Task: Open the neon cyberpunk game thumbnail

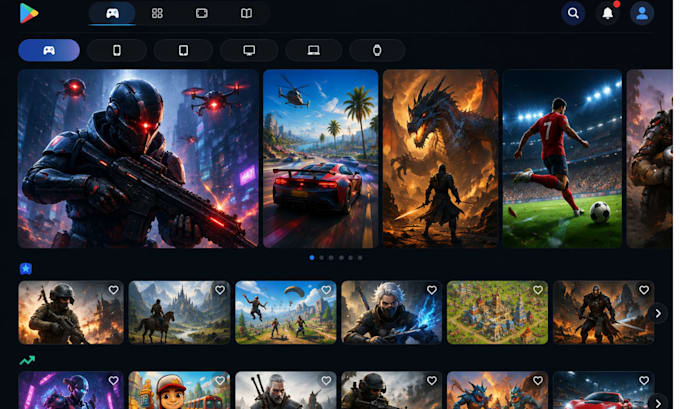Action: click(71, 390)
